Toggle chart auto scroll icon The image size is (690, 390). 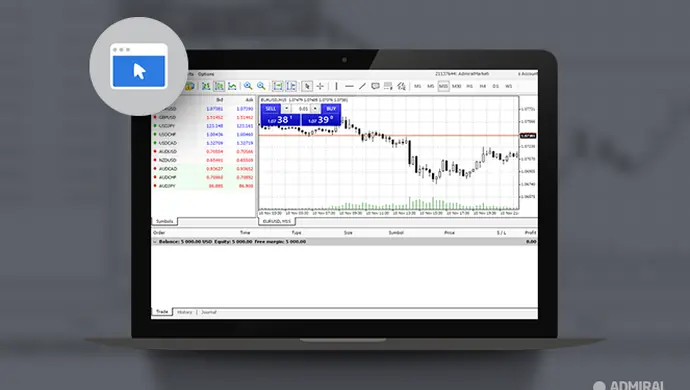coord(278,86)
